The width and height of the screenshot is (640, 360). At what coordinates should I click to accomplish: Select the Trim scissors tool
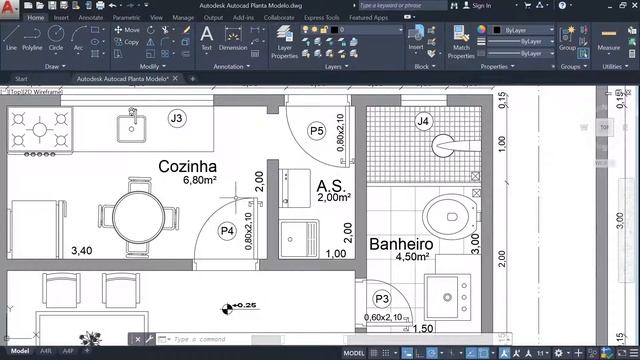point(165,30)
